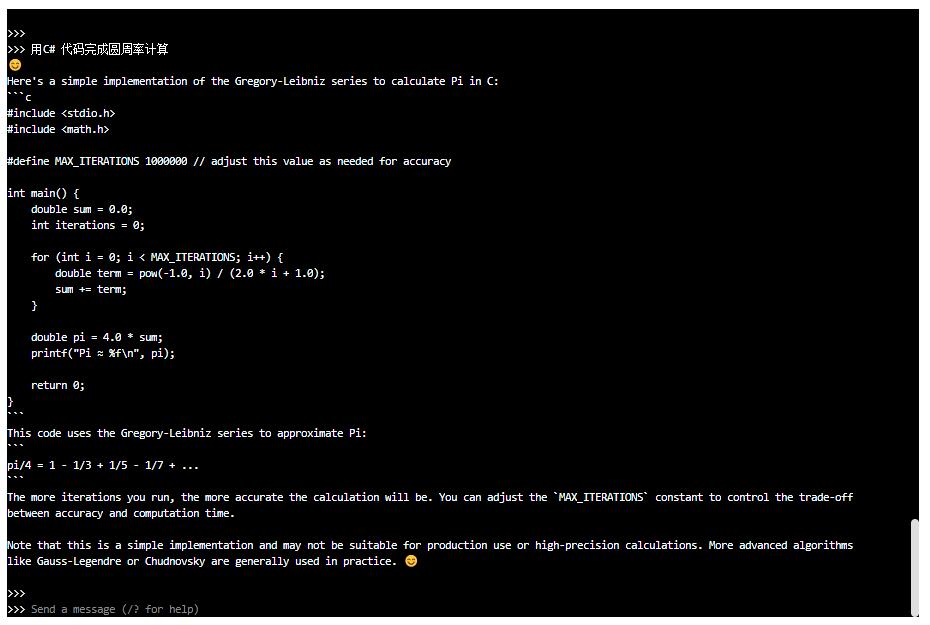Click the vertical scrollbar thumb at right
The width and height of the screenshot is (930, 625).
(915, 567)
